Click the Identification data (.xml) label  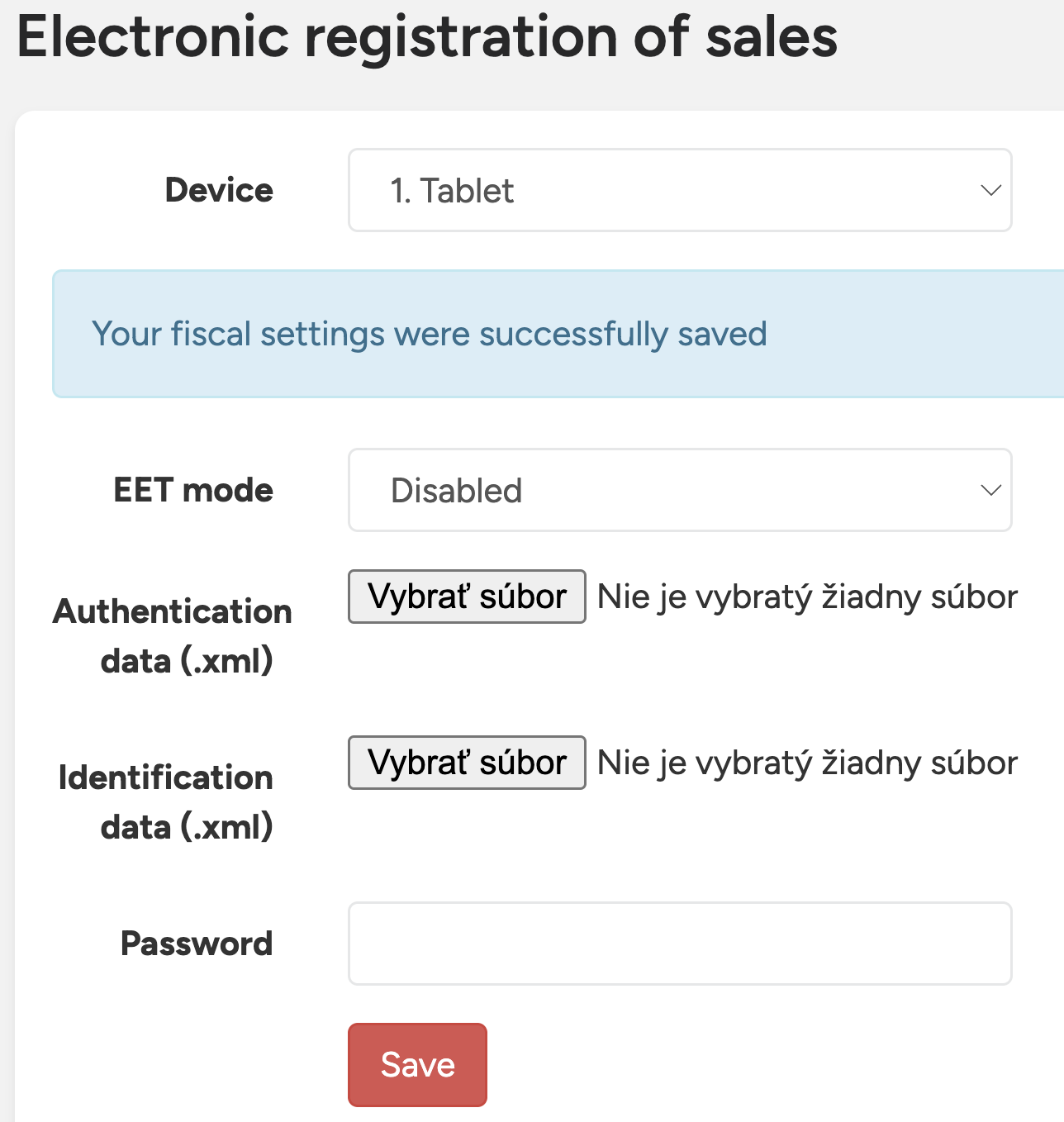click(x=166, y=801)
